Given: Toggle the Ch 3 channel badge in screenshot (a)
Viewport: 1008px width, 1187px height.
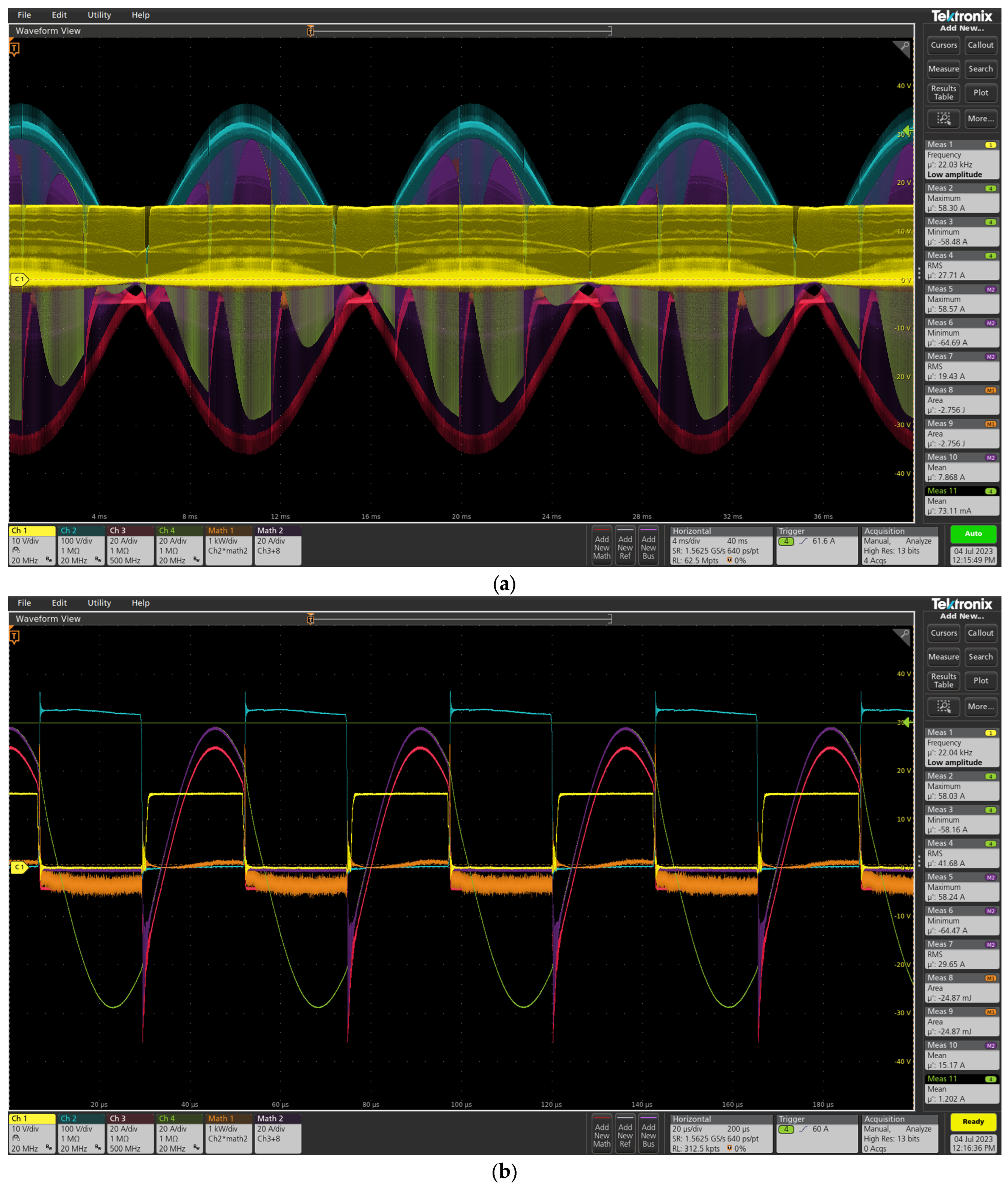Looking at the screenshot, I should (x=131, y=545).
